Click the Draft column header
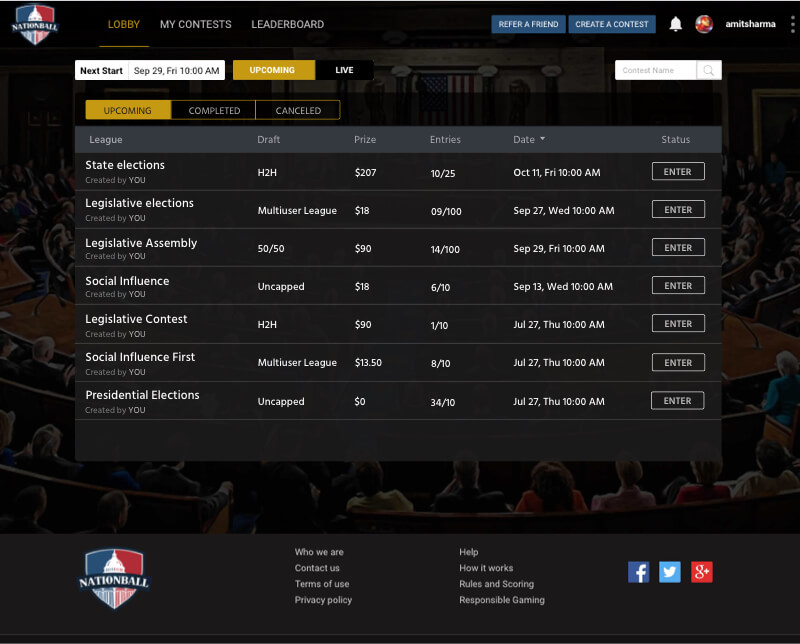This screenshot has height=644, width=800. (x=268, y=139)
